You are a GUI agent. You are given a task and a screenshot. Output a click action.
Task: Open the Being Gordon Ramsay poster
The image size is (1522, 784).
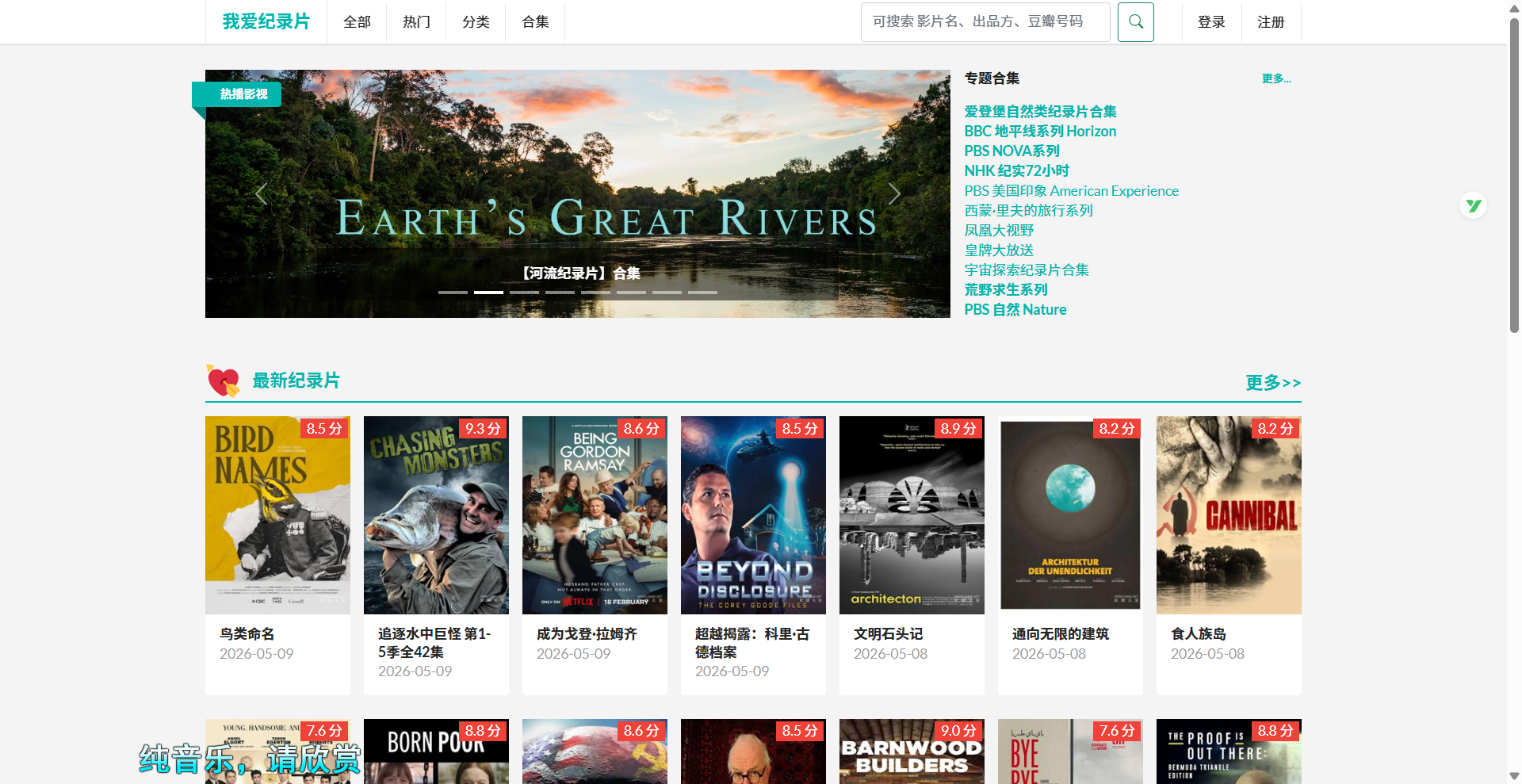595,515
